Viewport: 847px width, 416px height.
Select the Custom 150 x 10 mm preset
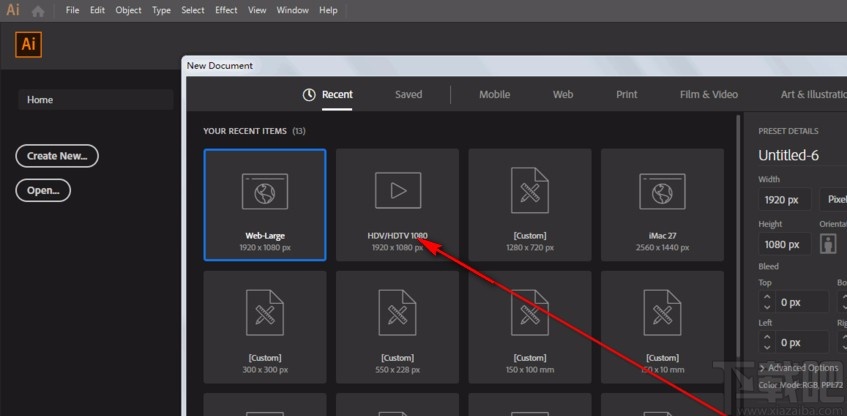click(662, 327)
